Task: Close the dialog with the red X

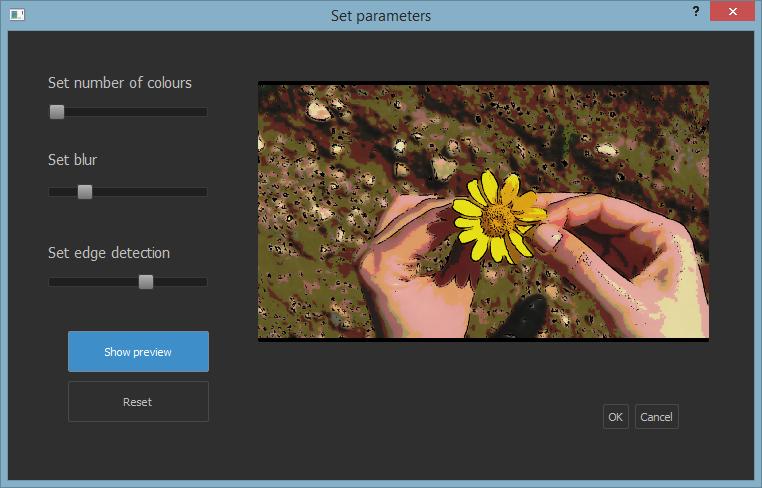Action: tap(732, 11)
